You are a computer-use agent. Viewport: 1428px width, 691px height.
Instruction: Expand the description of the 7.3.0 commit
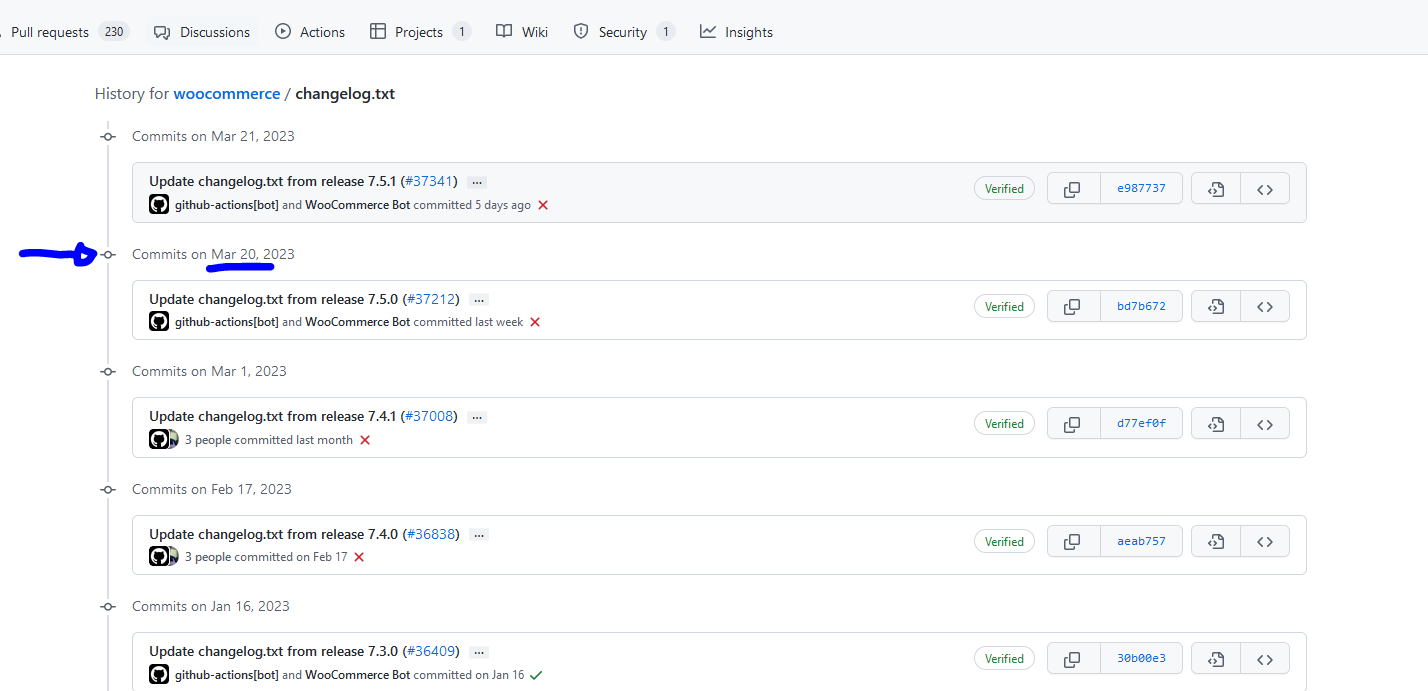[x=478, y=650]
